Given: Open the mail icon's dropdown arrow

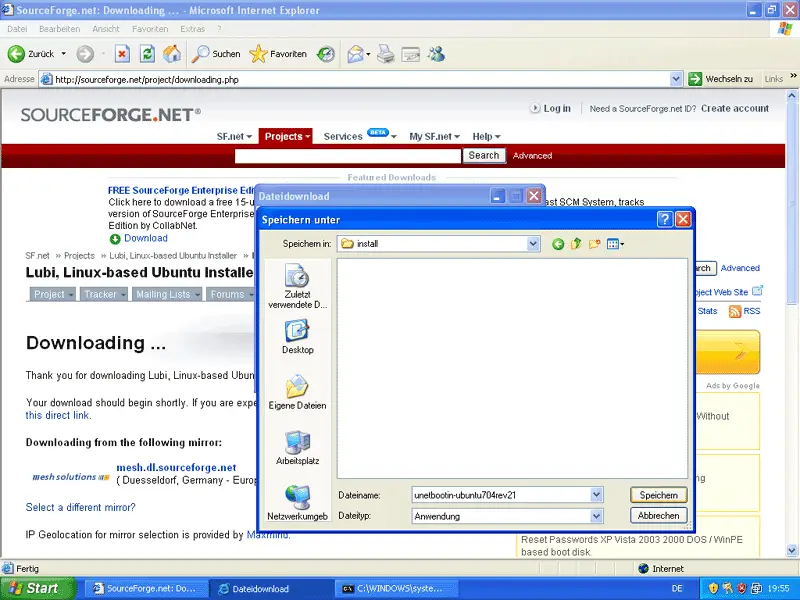Looking at the screenshot, I should pyautogui.click(x=368, y=54).
